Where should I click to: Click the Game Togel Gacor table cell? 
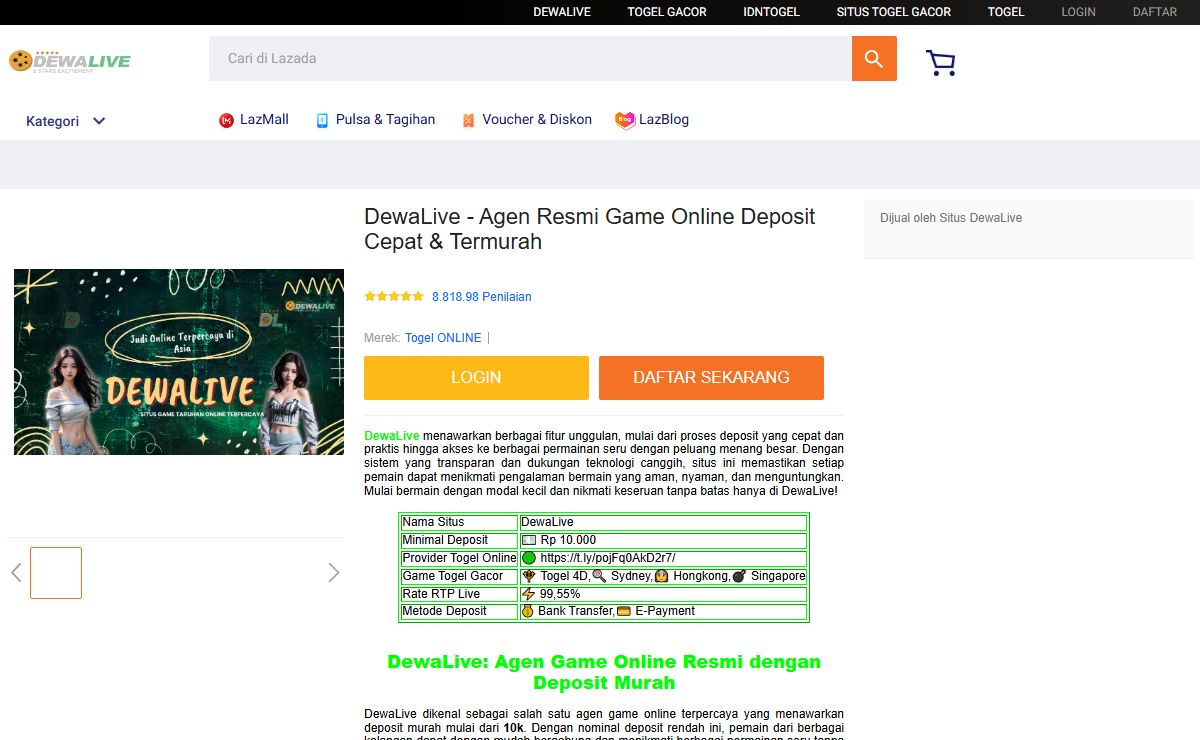[x=459, y=576]
